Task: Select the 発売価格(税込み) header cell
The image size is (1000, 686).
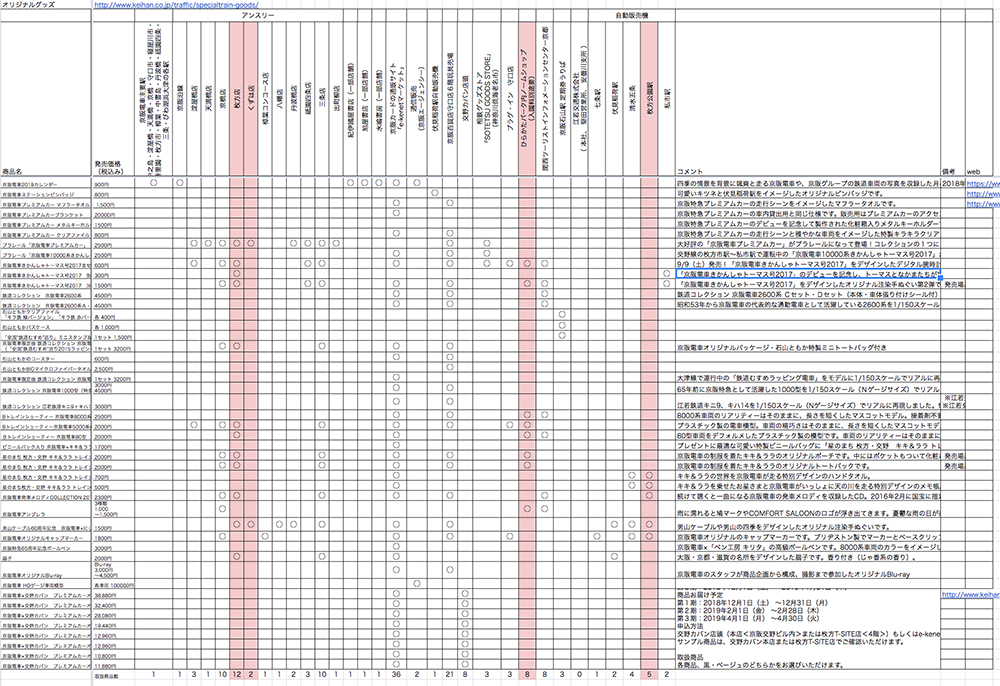Action: (108, 165)
